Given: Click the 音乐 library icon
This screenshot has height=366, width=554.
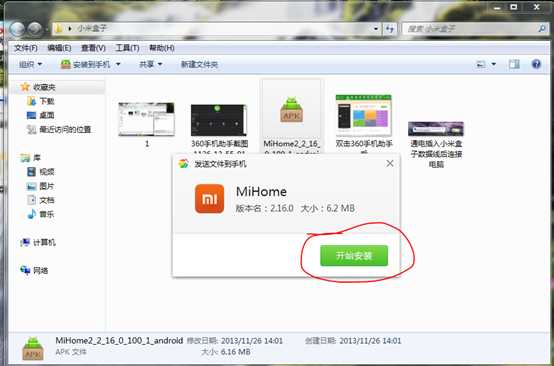Looking at the screenshot, I should pyautogui.click(x=32, y=214).
